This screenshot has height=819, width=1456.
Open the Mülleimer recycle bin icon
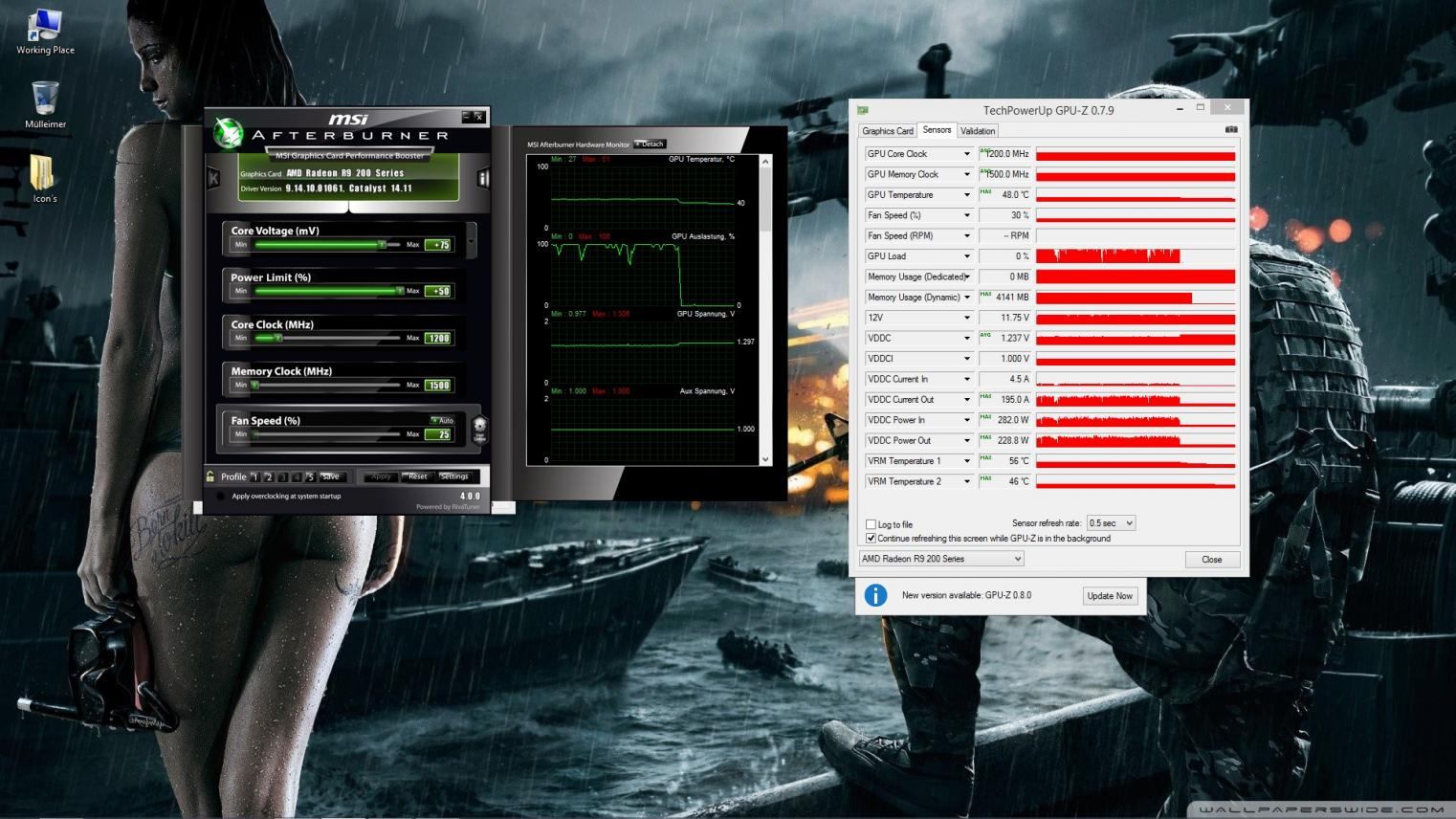[x=45, y=105]
